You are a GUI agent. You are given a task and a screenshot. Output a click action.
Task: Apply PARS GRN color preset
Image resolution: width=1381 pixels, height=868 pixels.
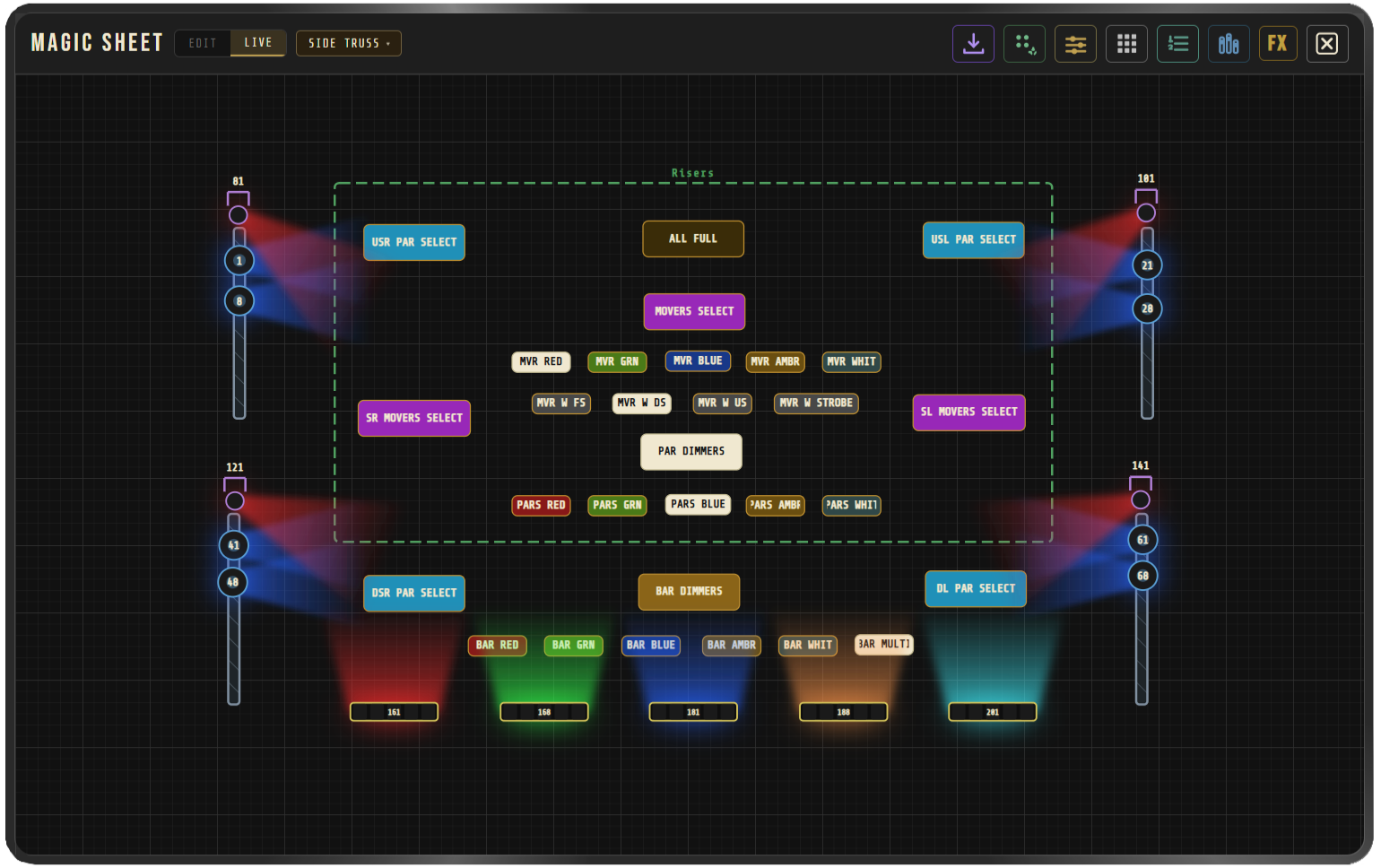617,505
